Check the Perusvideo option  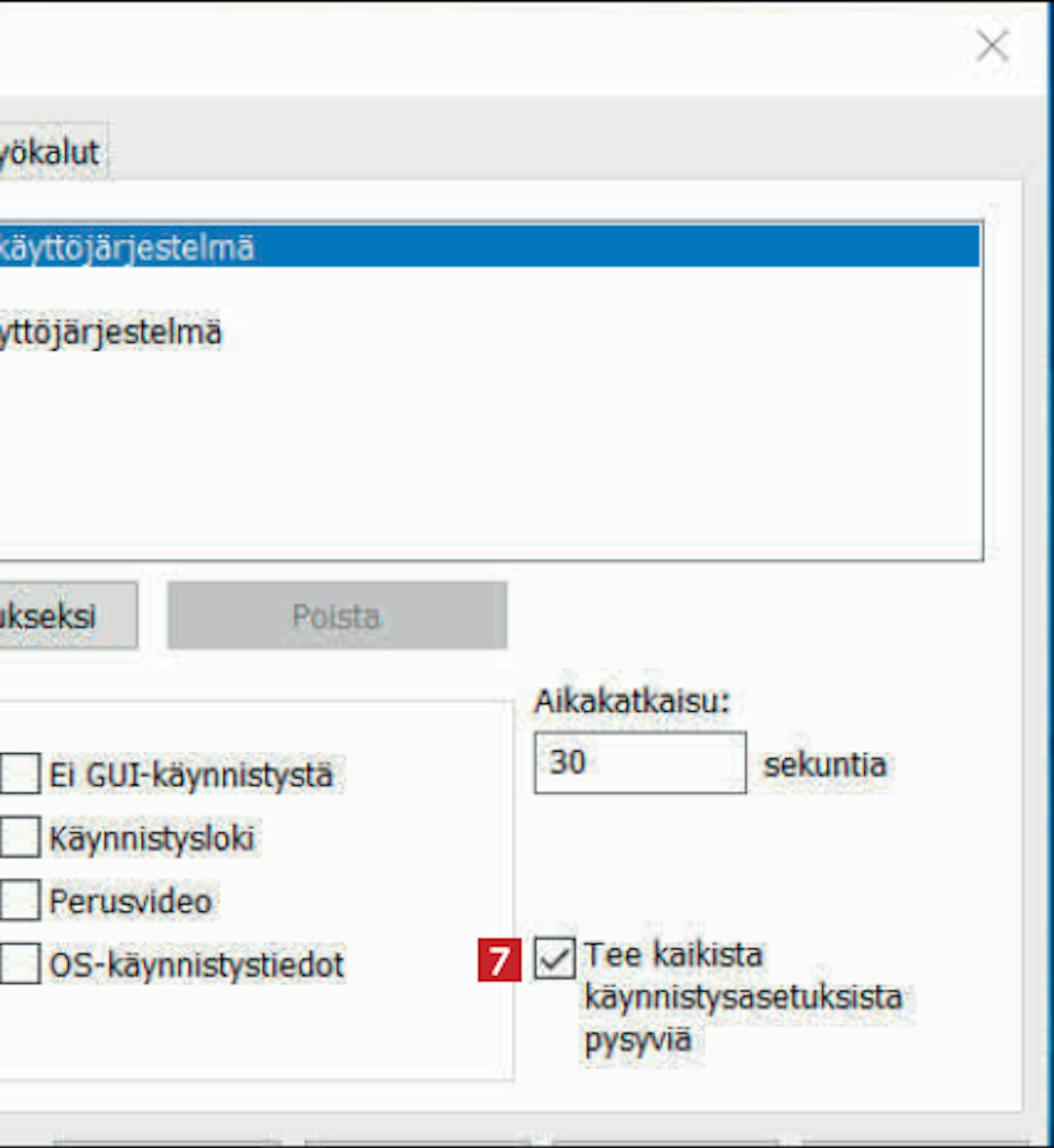[x=20, y=899]
